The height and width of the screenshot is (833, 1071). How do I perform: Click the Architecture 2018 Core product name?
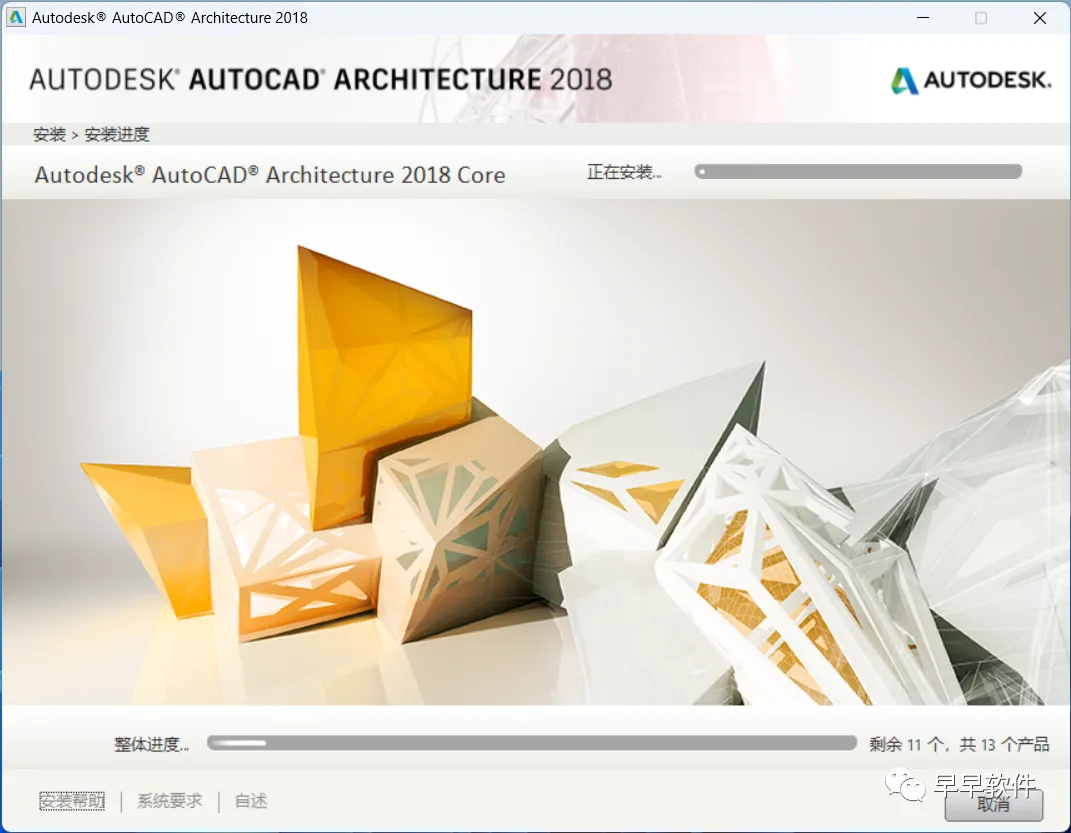pyautogui.click(x=270, y=175)
